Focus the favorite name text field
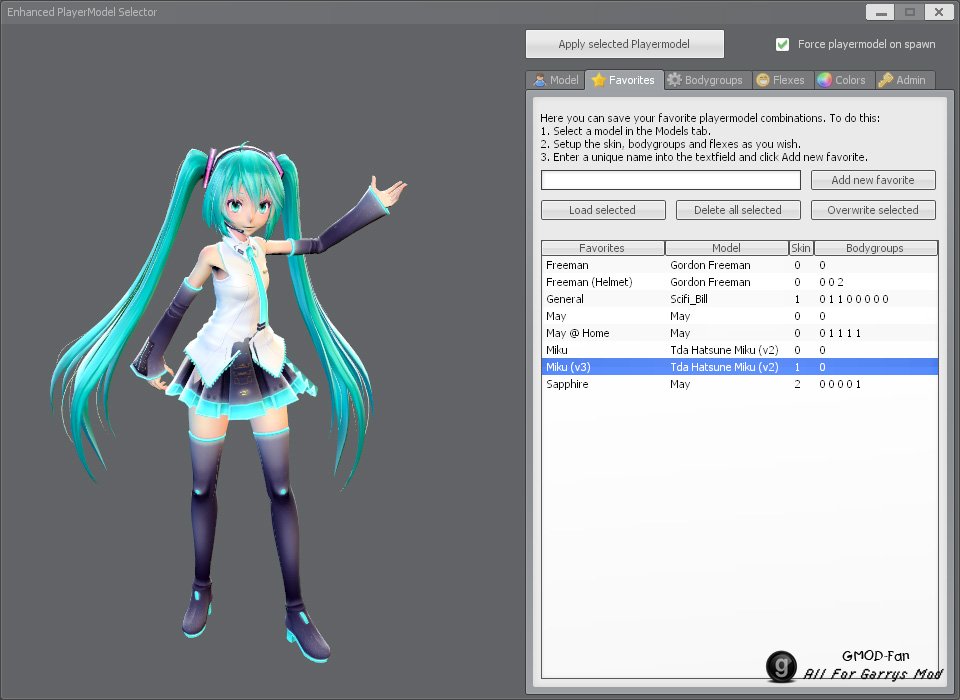960x700 pixels. point(671,180)
